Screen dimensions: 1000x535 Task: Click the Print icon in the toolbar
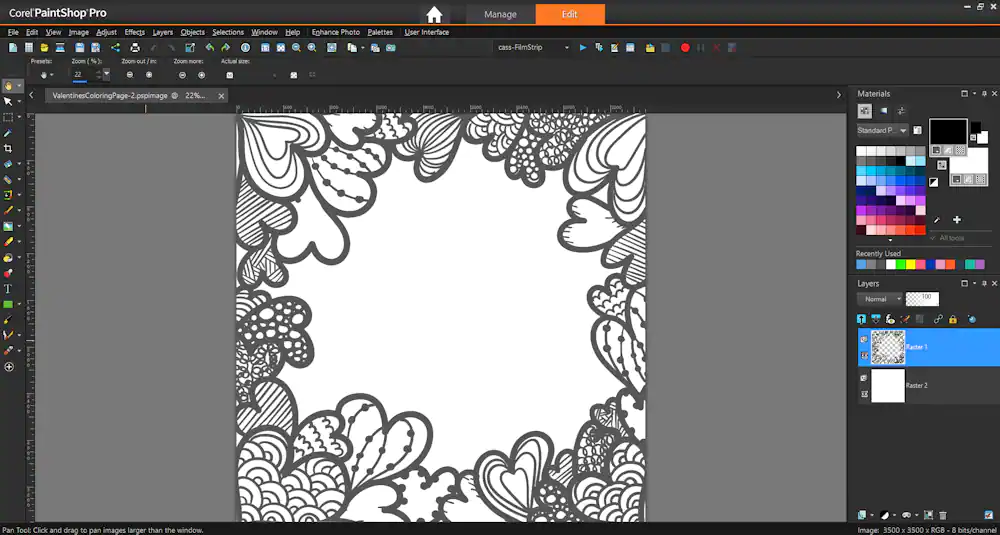(x=135, y=47)
